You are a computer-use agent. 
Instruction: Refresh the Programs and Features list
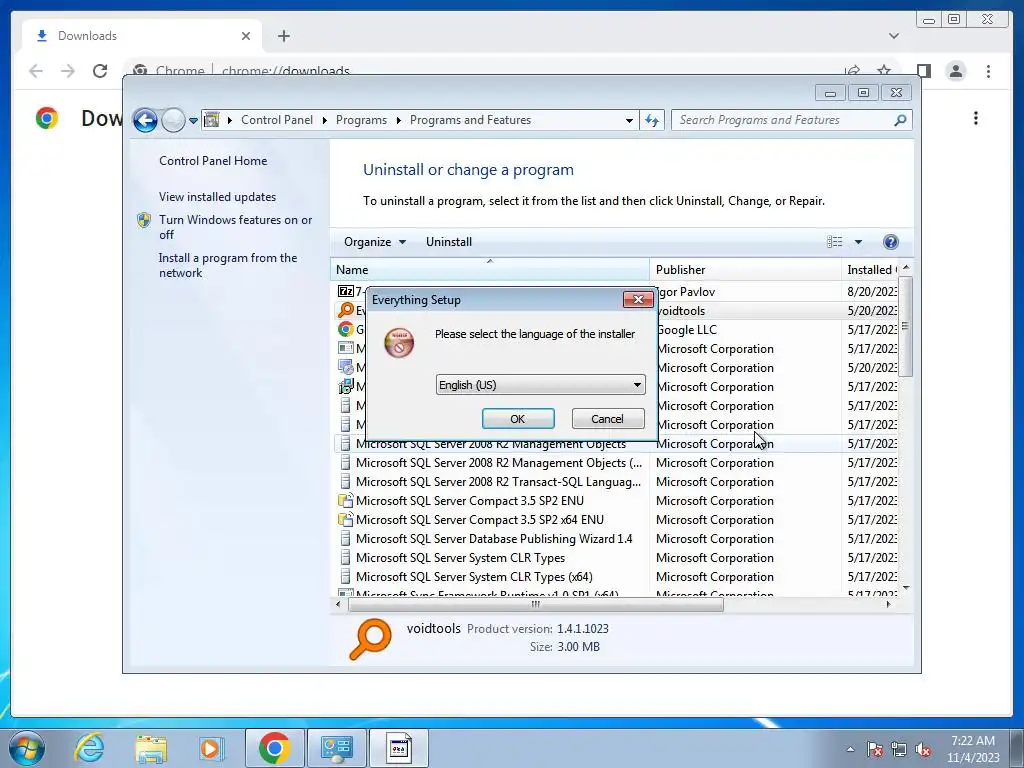point(652,120)
